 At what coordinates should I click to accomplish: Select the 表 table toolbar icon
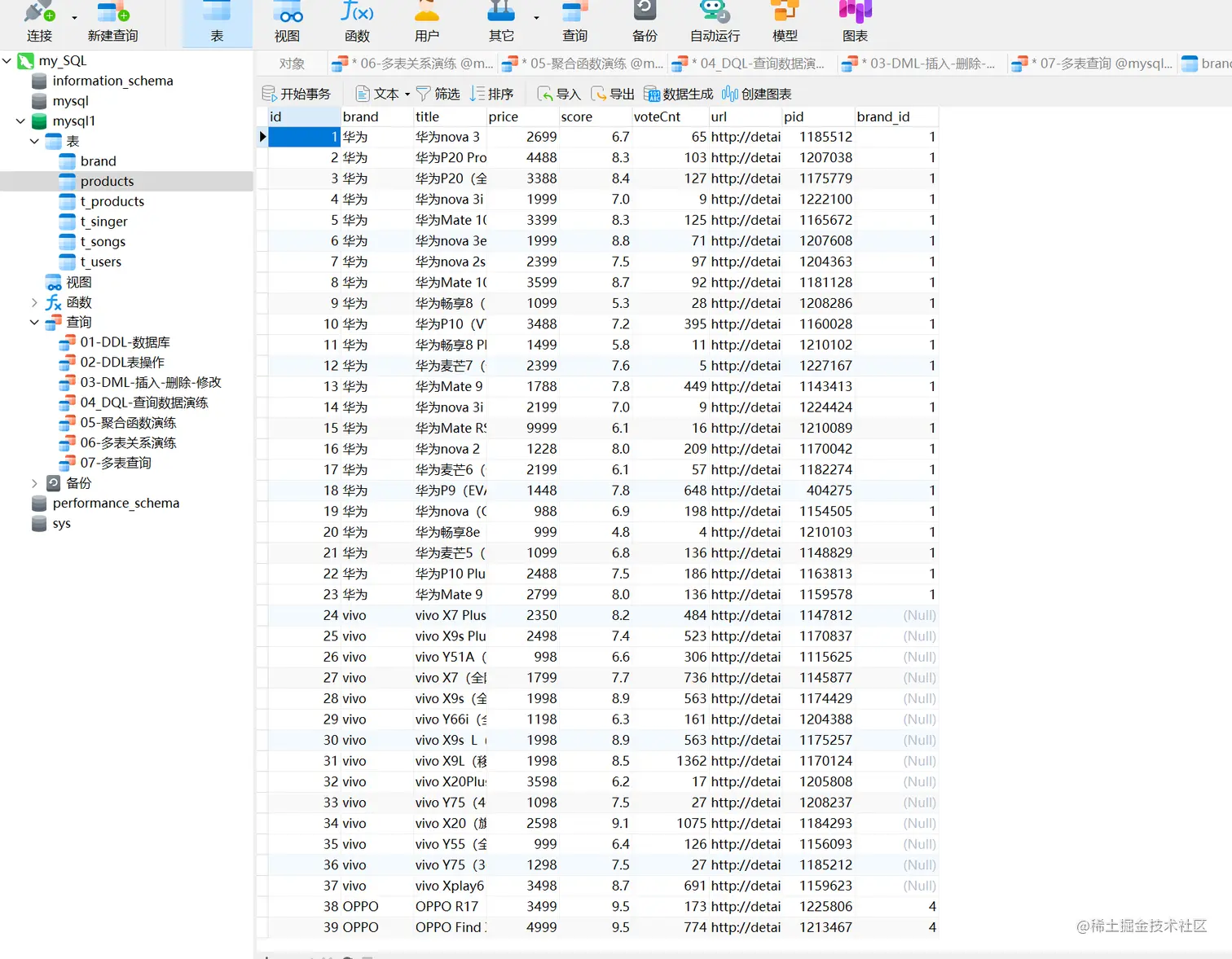point(217,23)
